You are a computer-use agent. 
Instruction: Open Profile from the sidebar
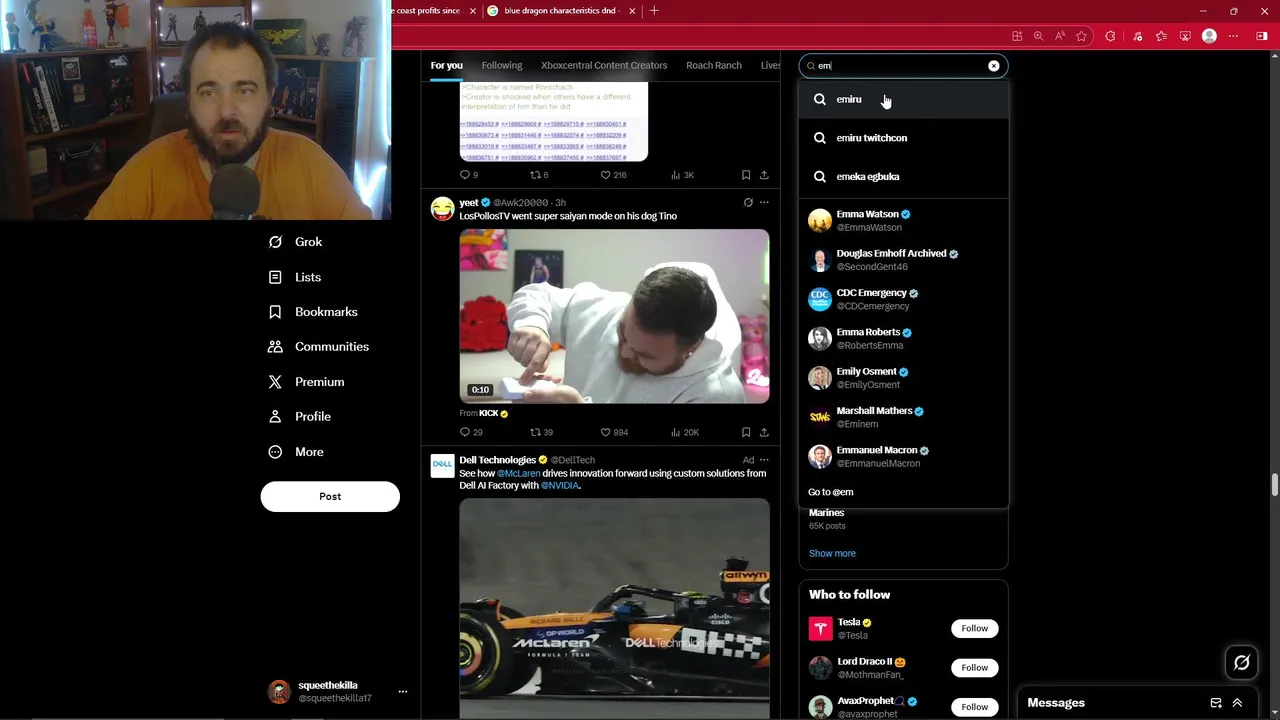point(299,417)
